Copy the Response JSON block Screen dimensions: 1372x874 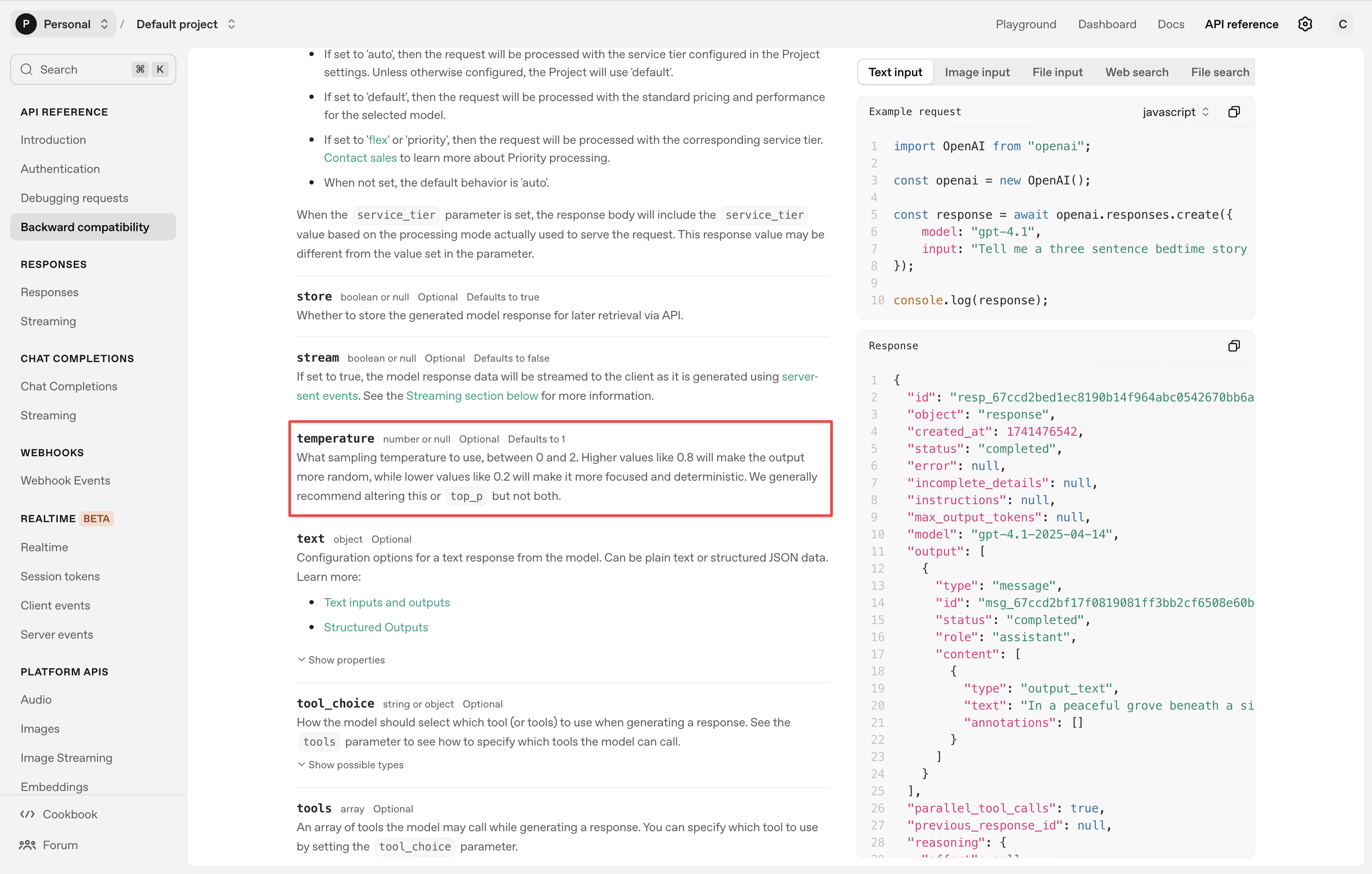(1233, 346)
